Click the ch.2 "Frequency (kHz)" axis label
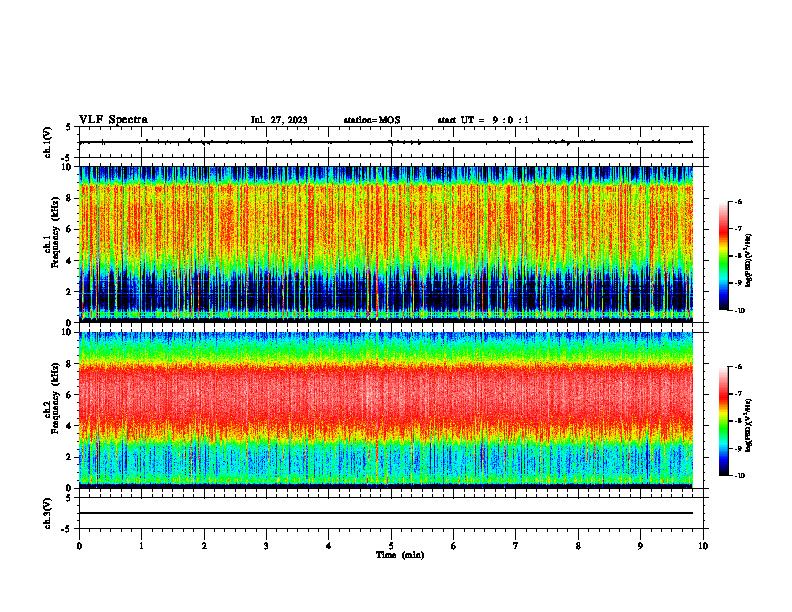The height and width of the screenshot is (612, 792). [x=55, y=398]
